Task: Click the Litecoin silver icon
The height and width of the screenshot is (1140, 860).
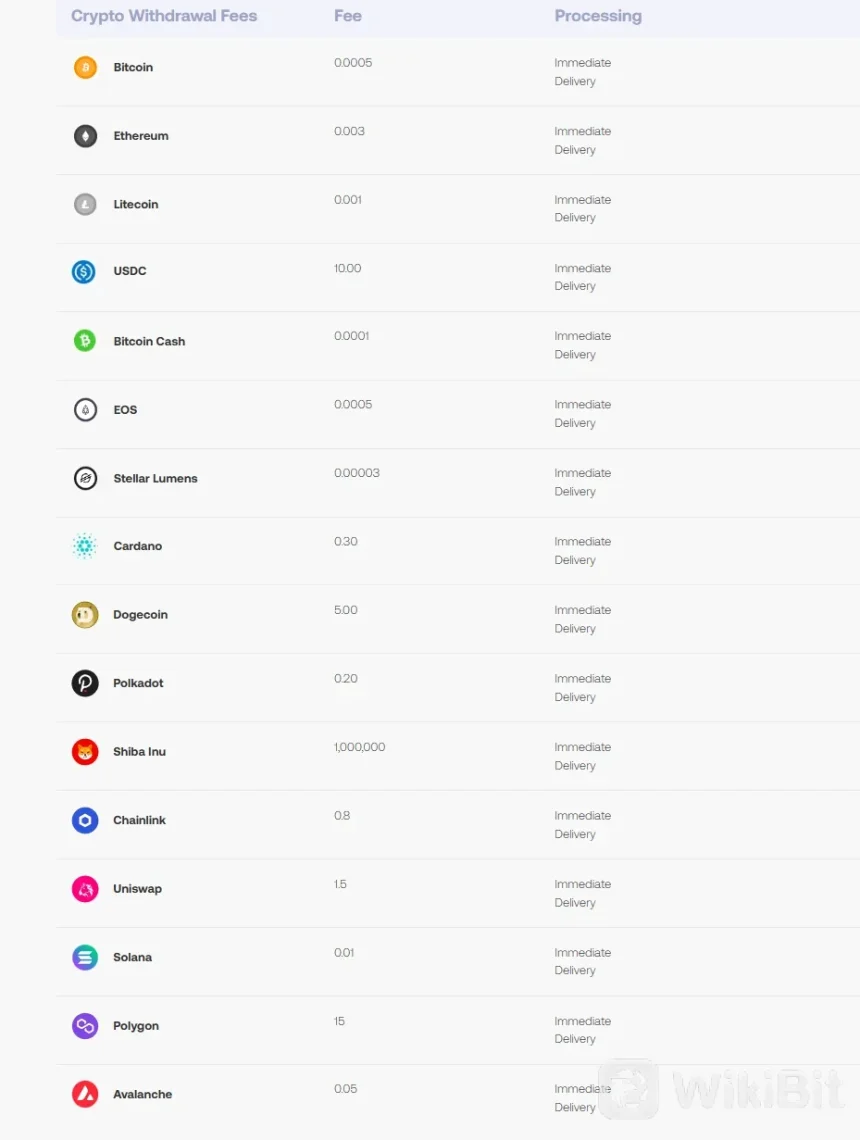Action: click(x=85, y=204)
